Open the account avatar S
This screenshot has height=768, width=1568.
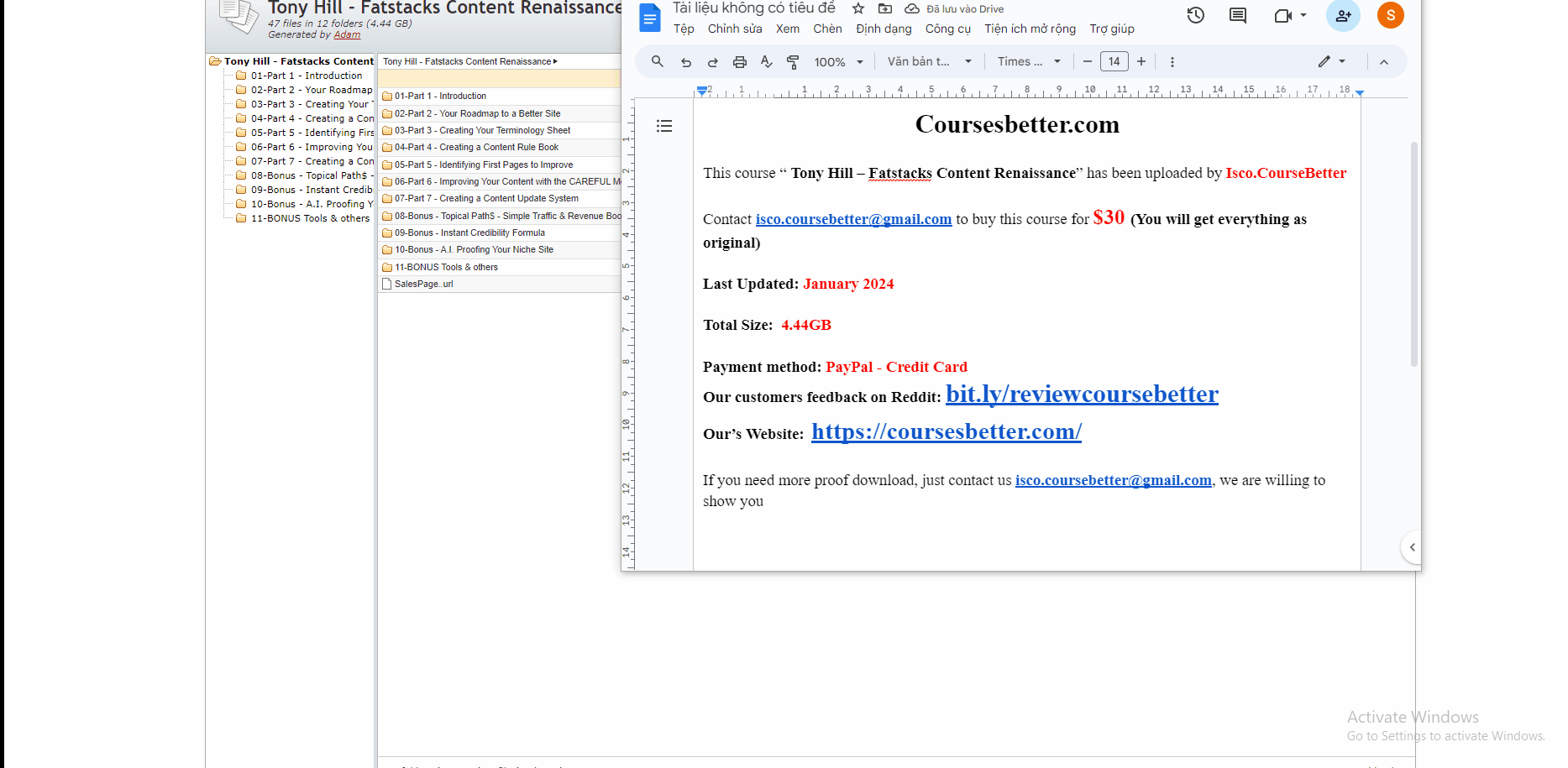coord(1391,15)
